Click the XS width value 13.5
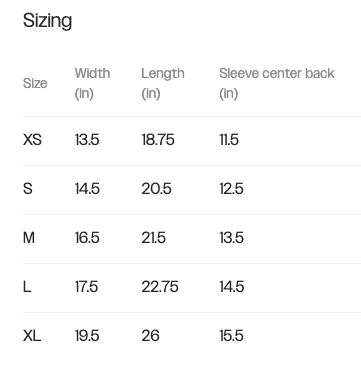This screenshot has width=361, height=368. 87,140
